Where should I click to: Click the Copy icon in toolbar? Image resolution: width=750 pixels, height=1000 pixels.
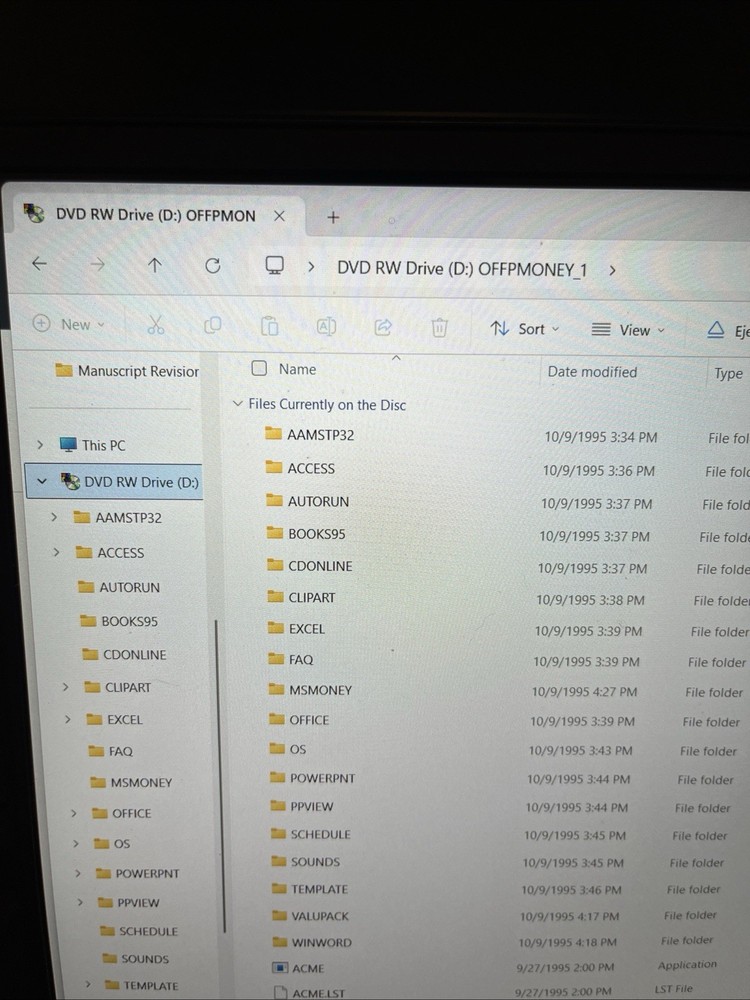(x=212, y=326)
